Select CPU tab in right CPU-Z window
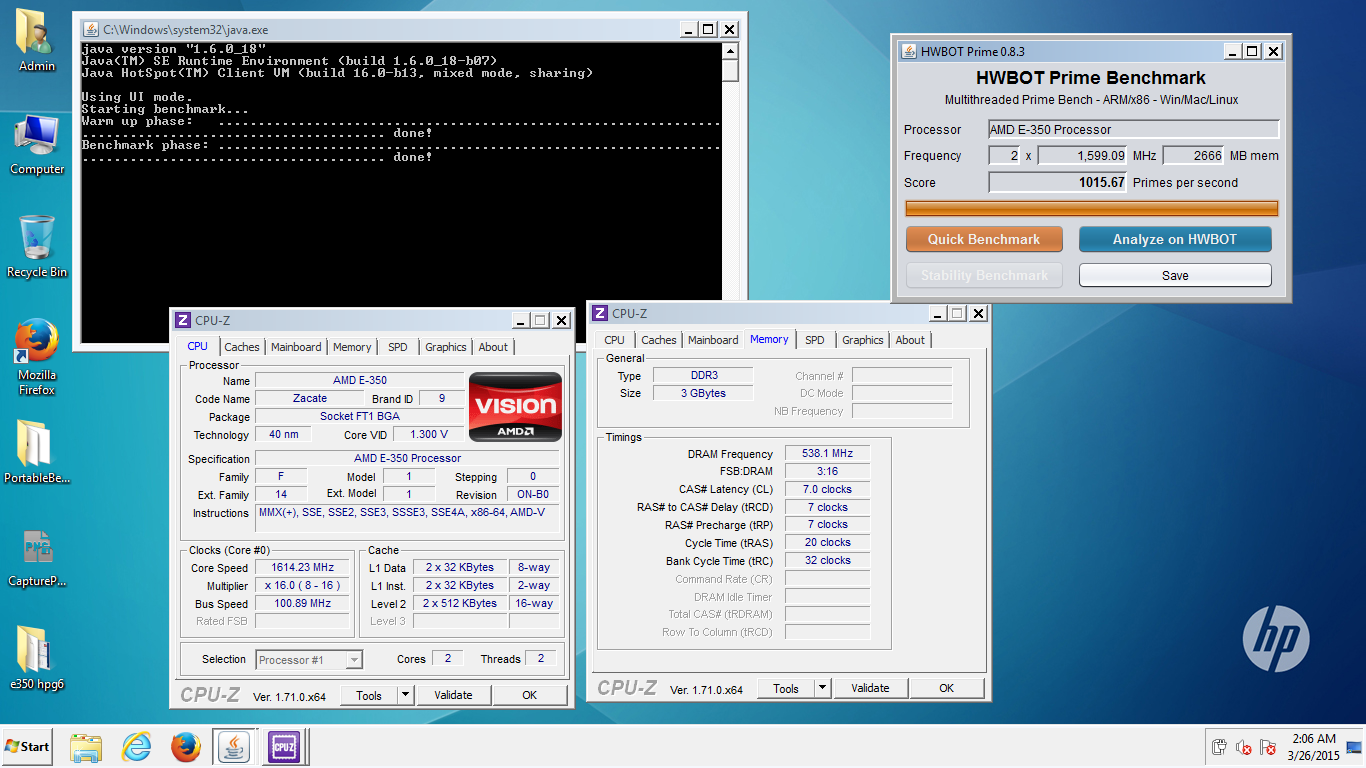Viewport: 1366px width, 768px height. point(615,340)
